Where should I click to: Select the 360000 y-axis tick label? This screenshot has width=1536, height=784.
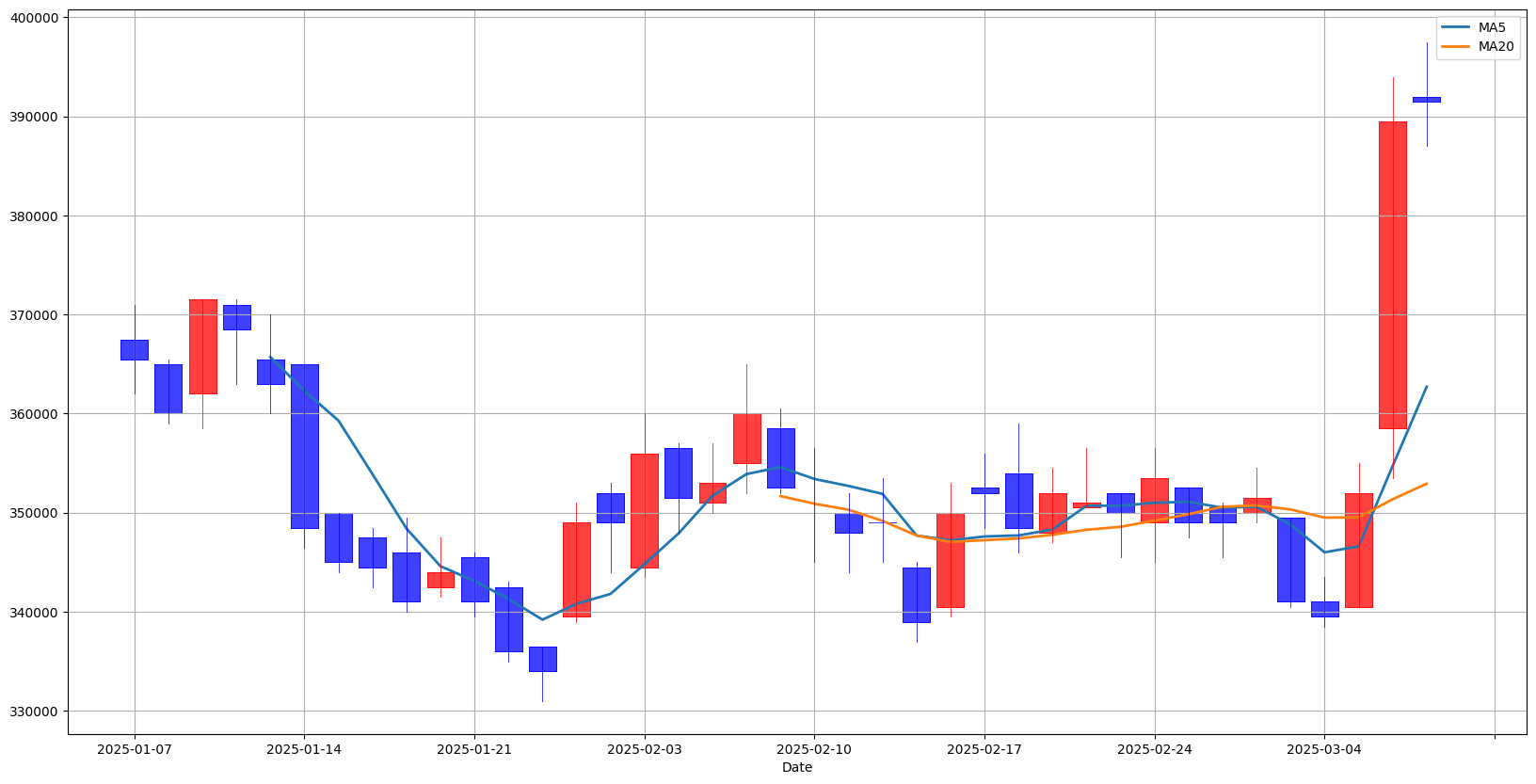34,414
